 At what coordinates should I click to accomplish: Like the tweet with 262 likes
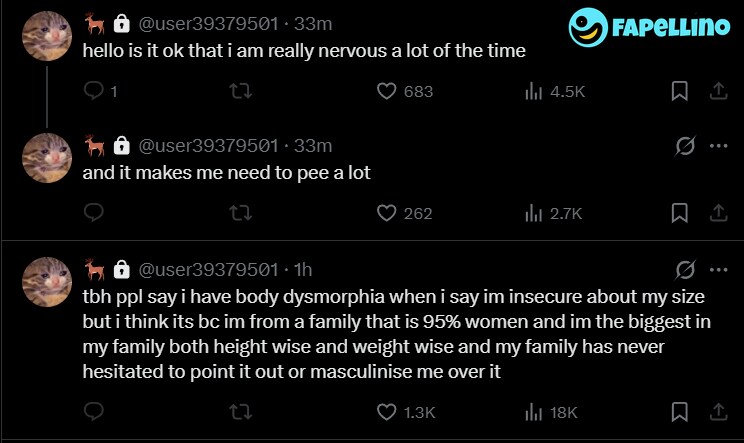(387, 212)
